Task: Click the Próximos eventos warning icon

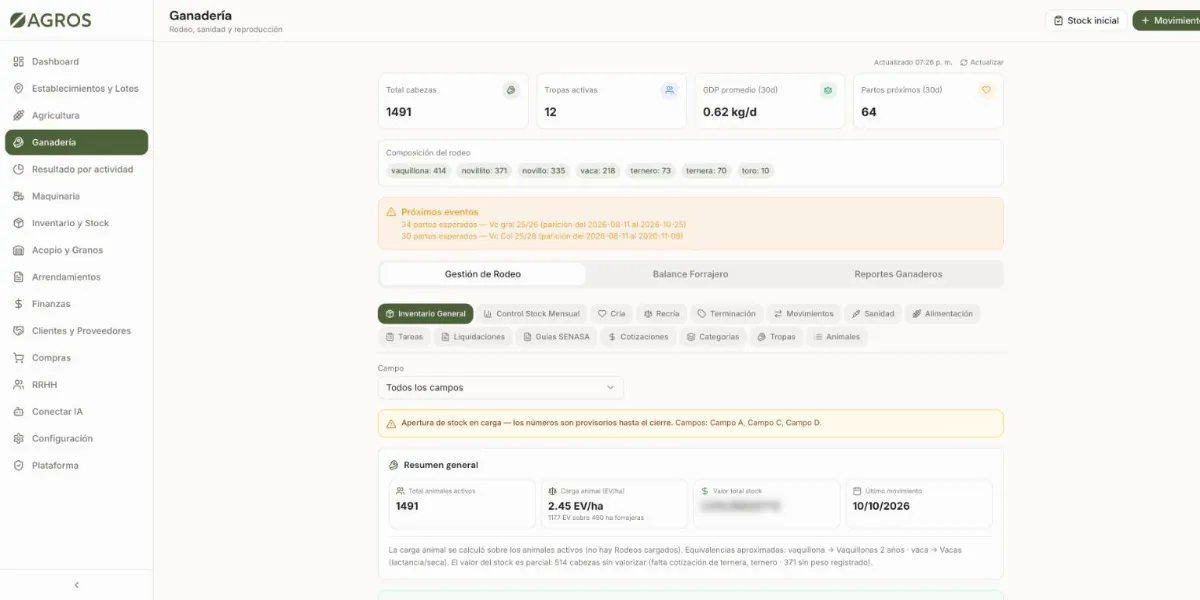Action: tap(391, 212)
